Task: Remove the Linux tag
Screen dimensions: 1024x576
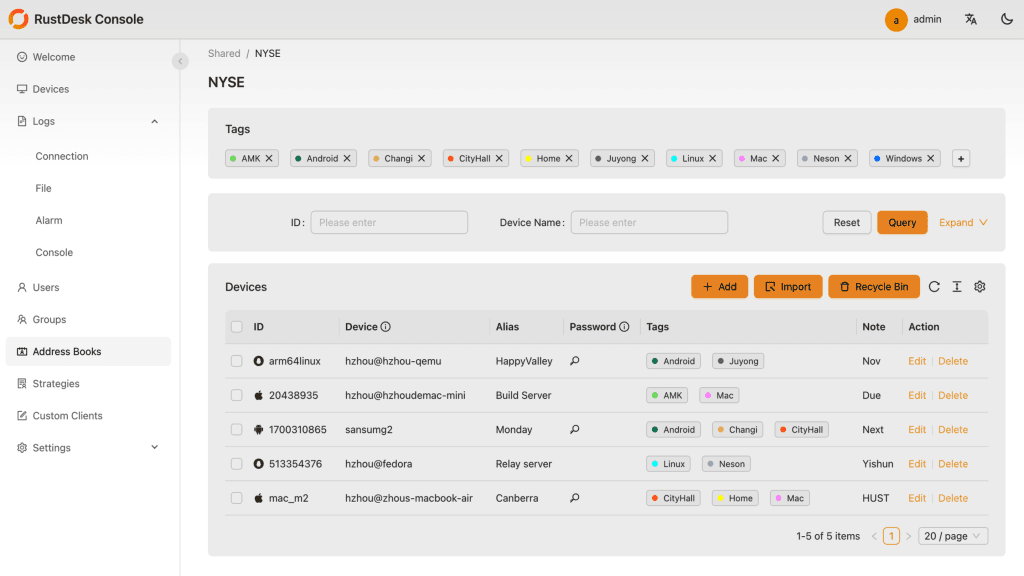Action: tap(712, 159)
